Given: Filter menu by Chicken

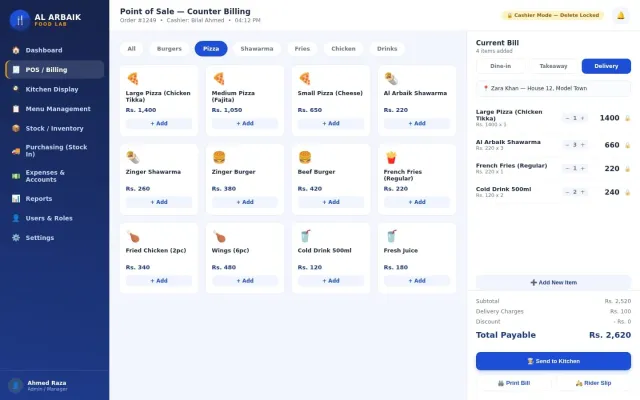Looking at the screenshot, I should click(x=343, y=49).
